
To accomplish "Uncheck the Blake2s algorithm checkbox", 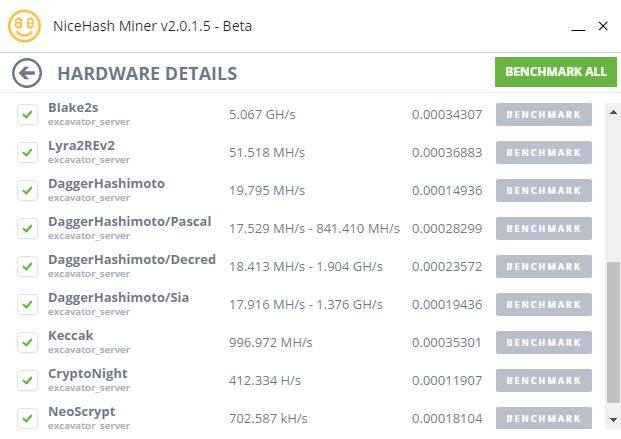I will click(28, 115).
